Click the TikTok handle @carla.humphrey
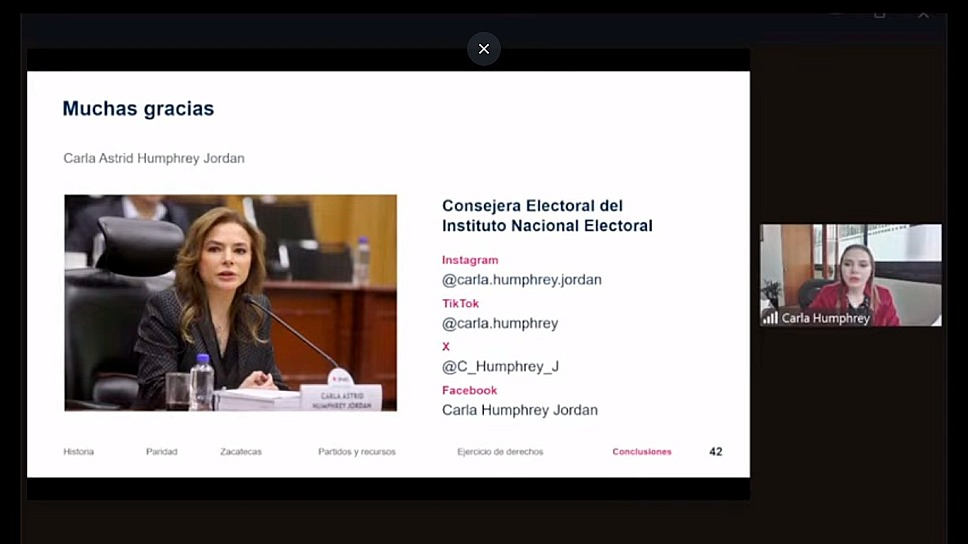Image resolution: width=968 pixels, height=544 pixels. (x=500, y=323)
